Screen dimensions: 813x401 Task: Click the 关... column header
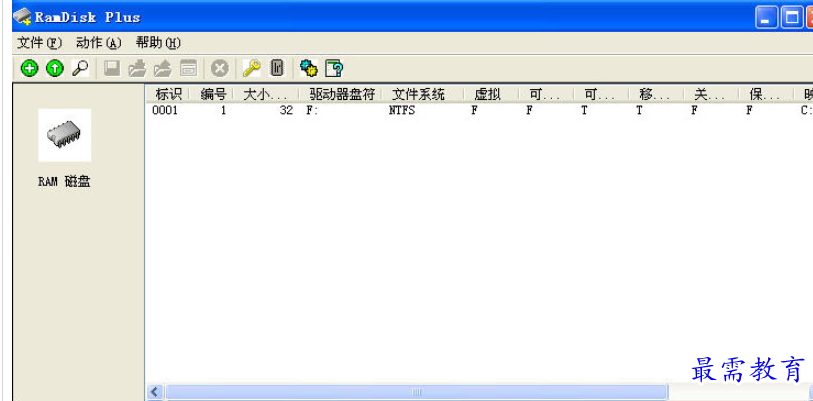[710, 94]
